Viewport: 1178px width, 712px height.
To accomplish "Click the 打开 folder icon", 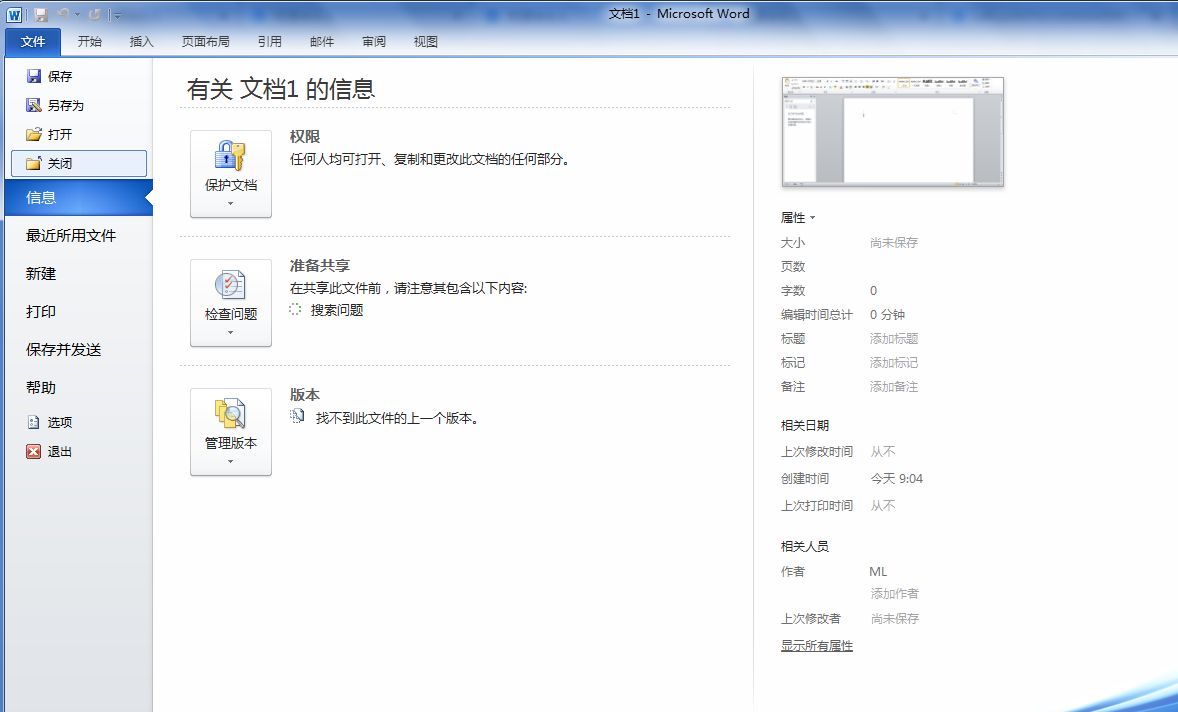I will tap(34, 134).
